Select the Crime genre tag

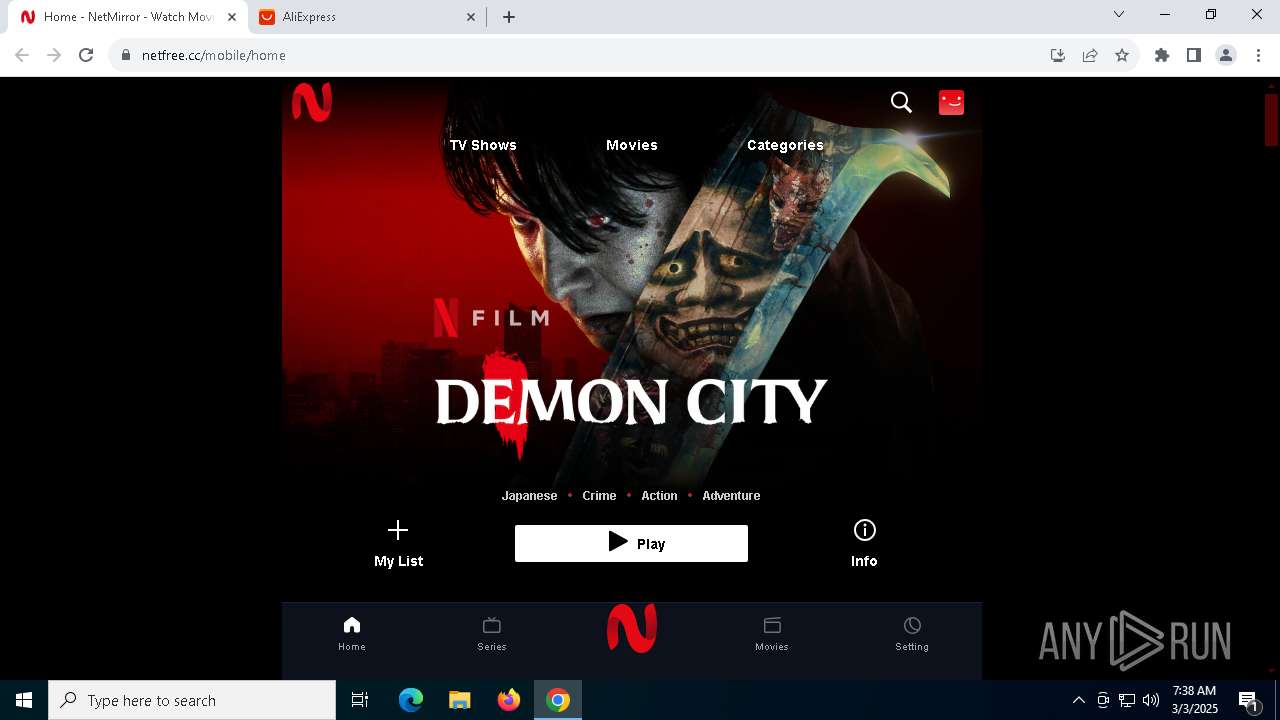[599, 496]
